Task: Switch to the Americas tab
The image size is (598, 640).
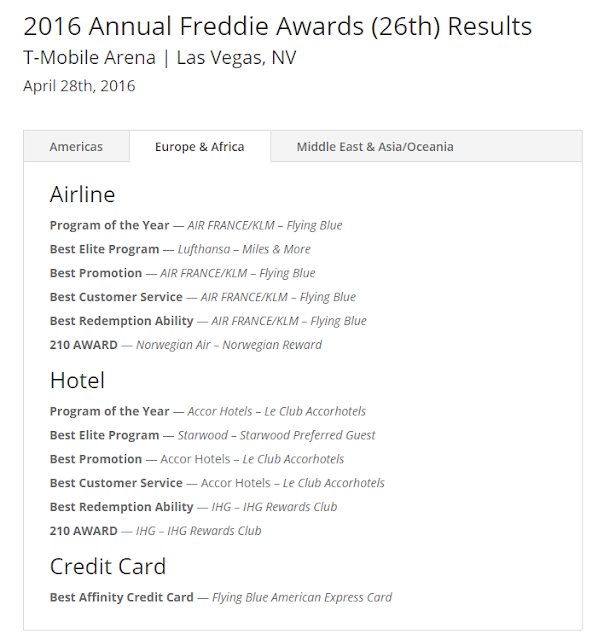Action: pos(76,147)
